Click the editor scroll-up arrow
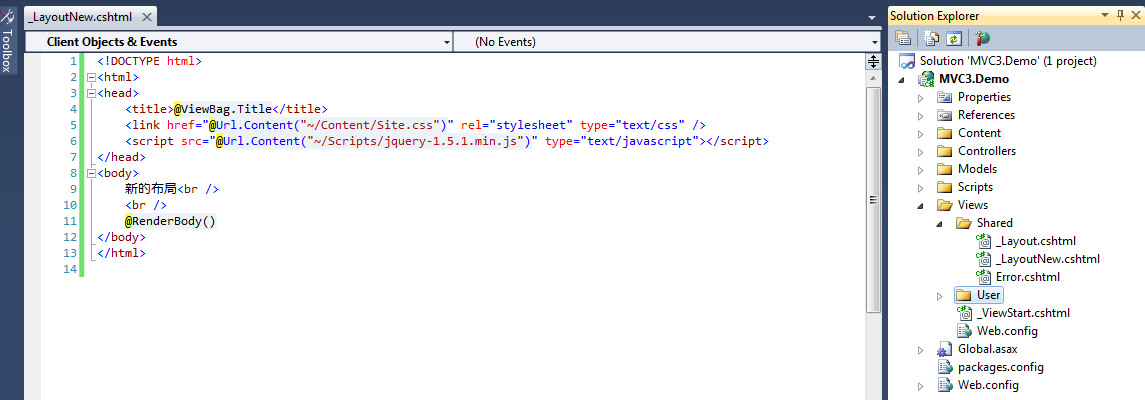Viewport: 1145px width, 400px height. pyautogui.click(x=872, y=77)
